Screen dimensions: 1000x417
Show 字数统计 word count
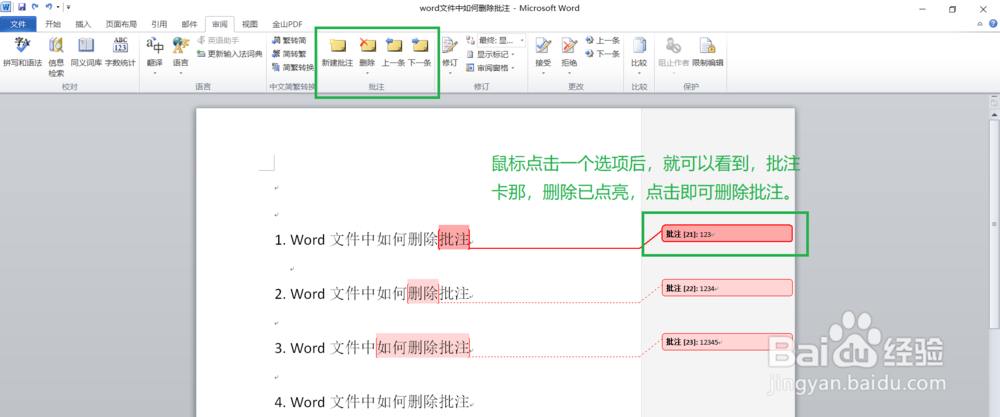(121, 52)
